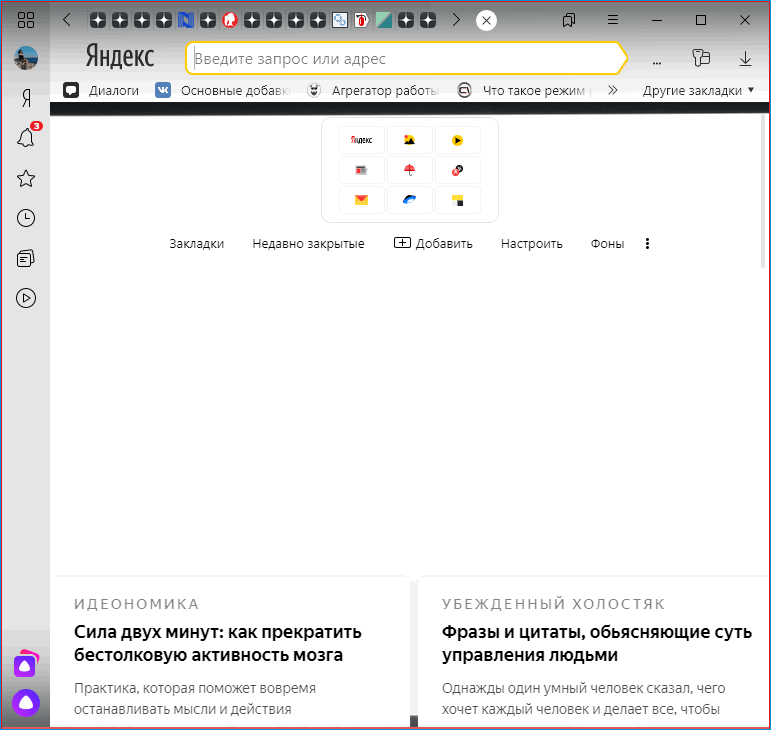This screenshot has height=730, width=771.
Task: Open the Yandex 'Я' sidebar icon
Action: pyautogui.click(x=26, y=98)
